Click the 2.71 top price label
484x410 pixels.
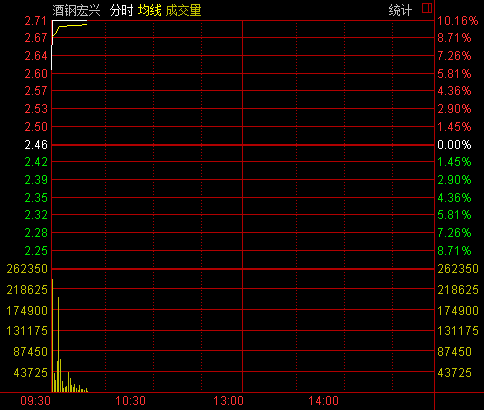pyautogui.click(x=36, y=21)
